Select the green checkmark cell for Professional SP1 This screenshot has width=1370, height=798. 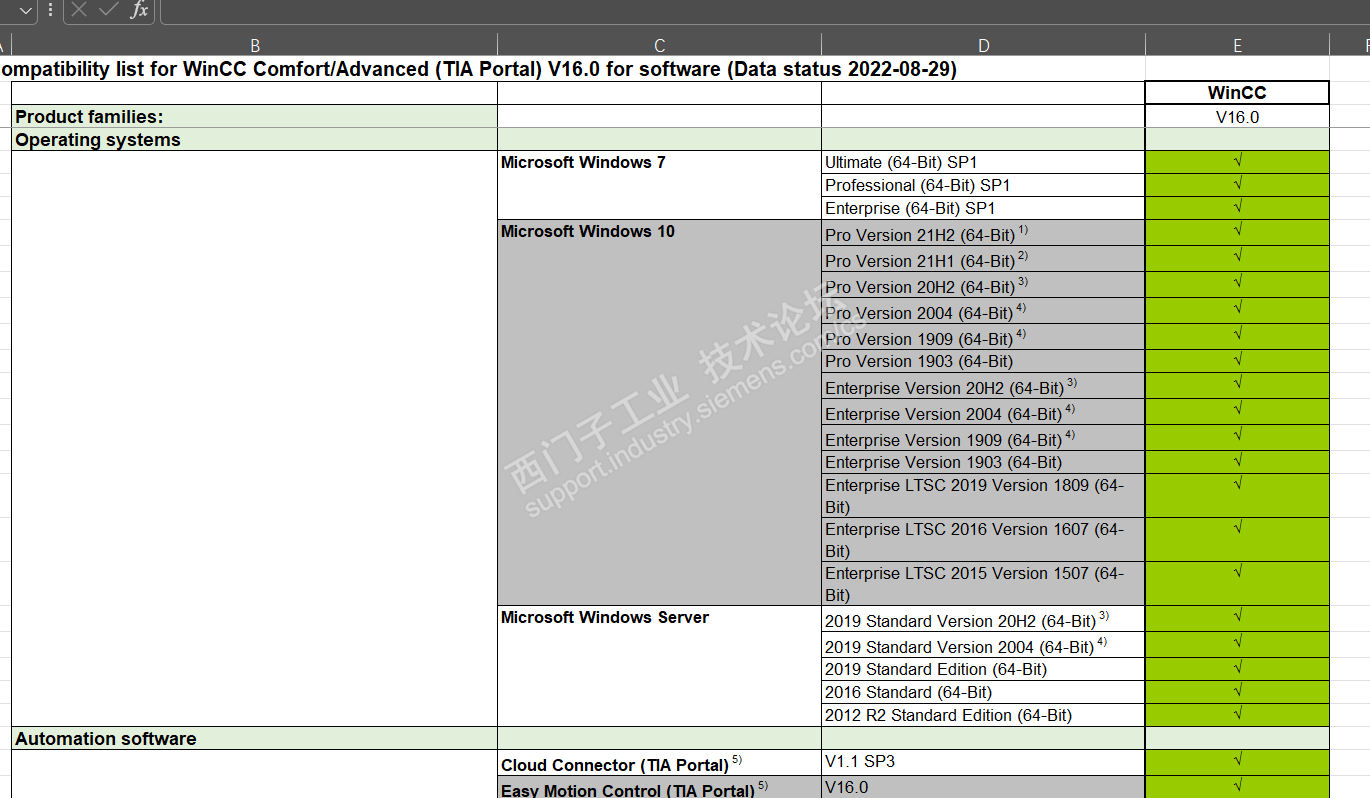(x=1237, y=185)
